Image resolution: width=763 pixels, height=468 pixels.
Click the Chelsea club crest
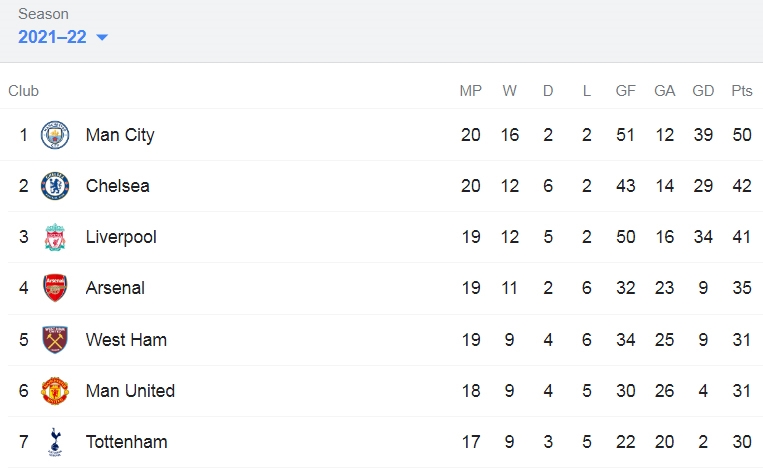pyautogui.click(x=54, y=186)
